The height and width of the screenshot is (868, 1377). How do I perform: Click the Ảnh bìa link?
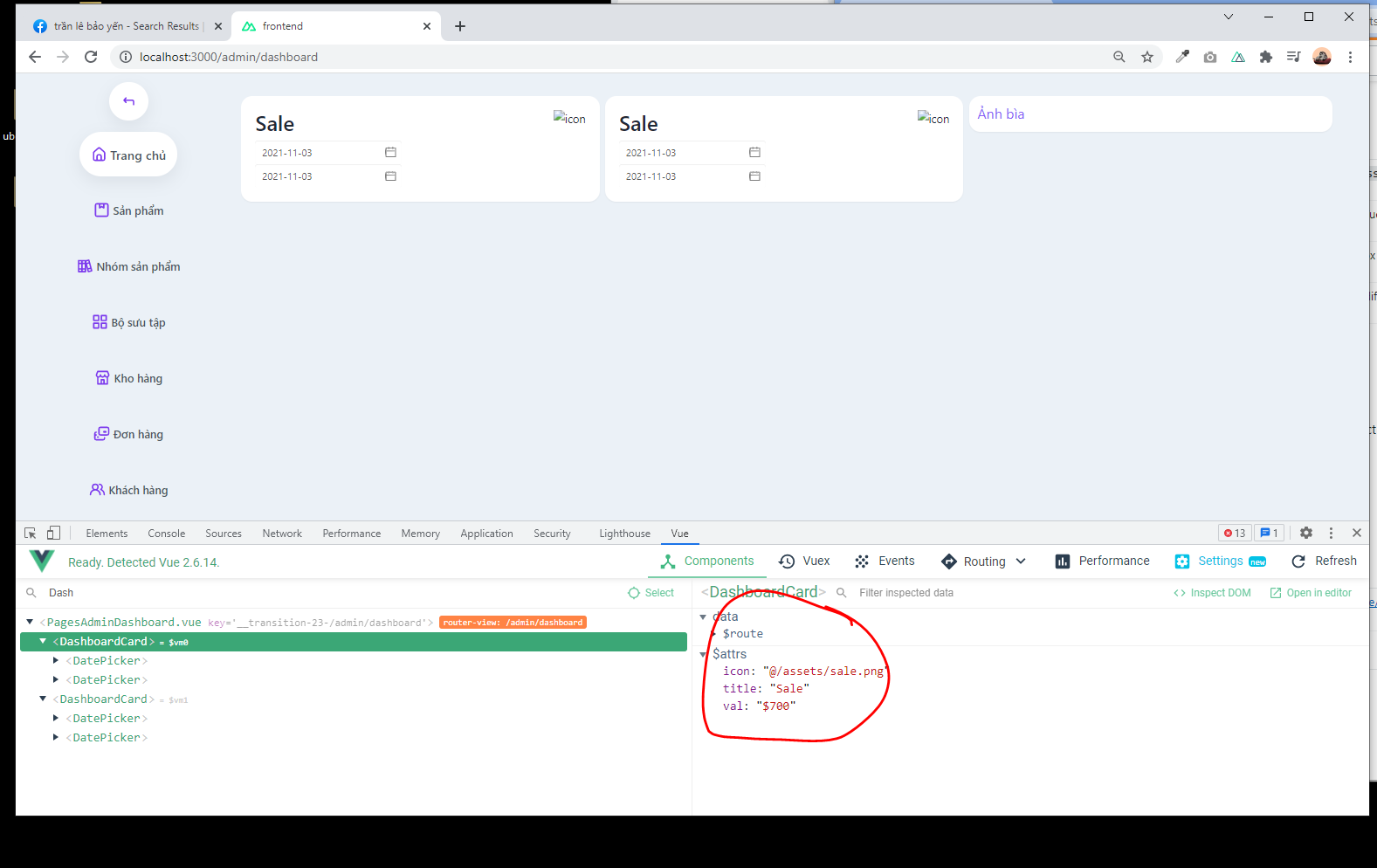point(1001,114)
